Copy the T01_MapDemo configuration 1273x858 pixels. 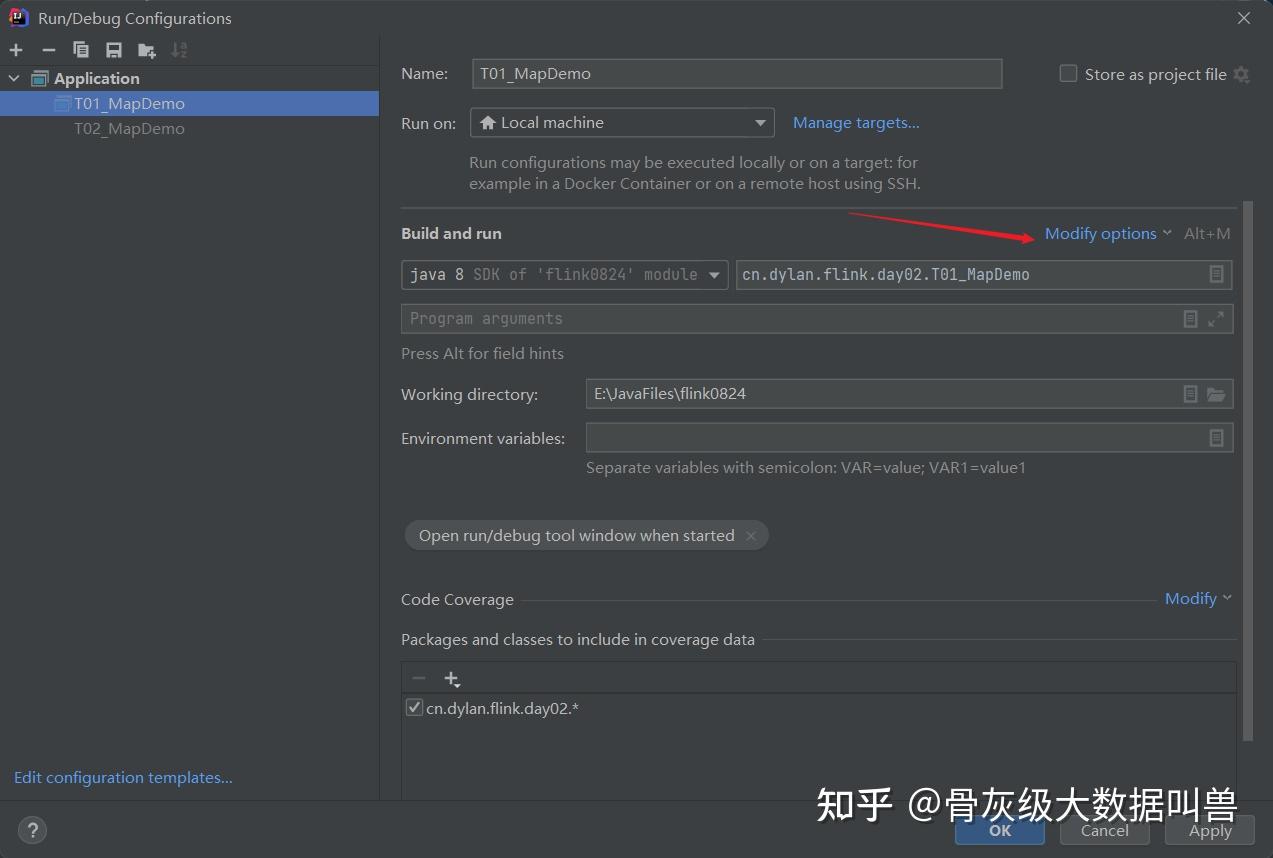[81, 49]
